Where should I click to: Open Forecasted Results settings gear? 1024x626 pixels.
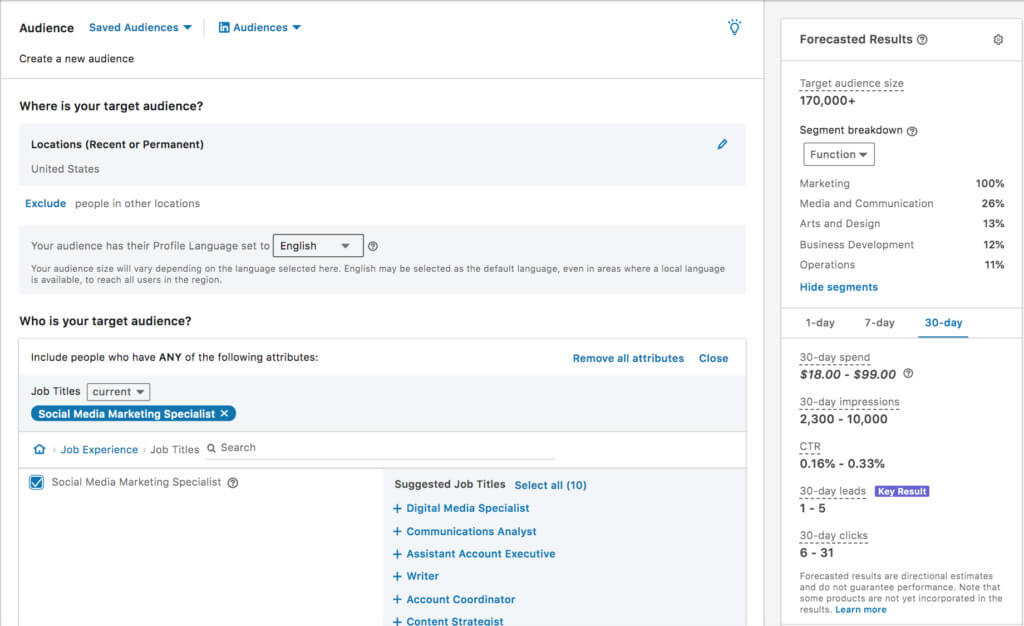coord(996,39)
